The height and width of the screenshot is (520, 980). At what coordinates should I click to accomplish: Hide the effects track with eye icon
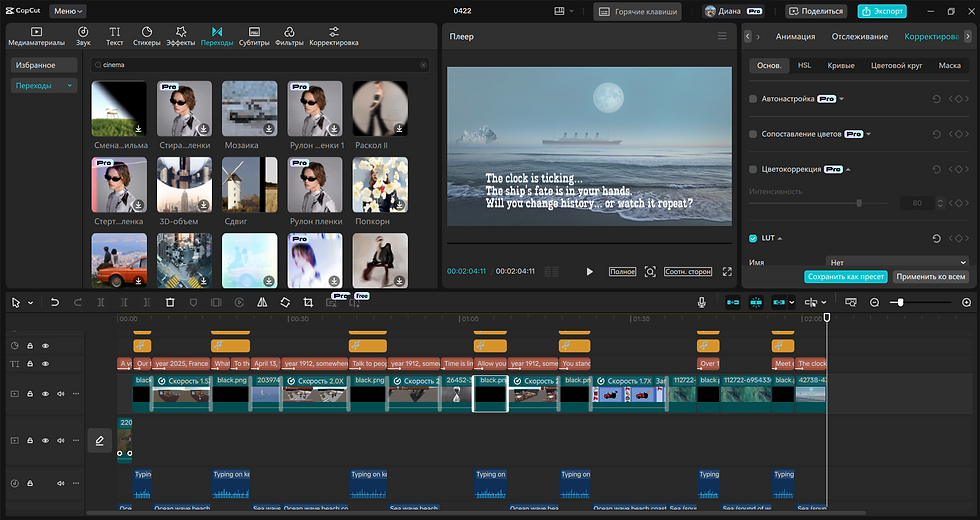click(x=46, y=346)
